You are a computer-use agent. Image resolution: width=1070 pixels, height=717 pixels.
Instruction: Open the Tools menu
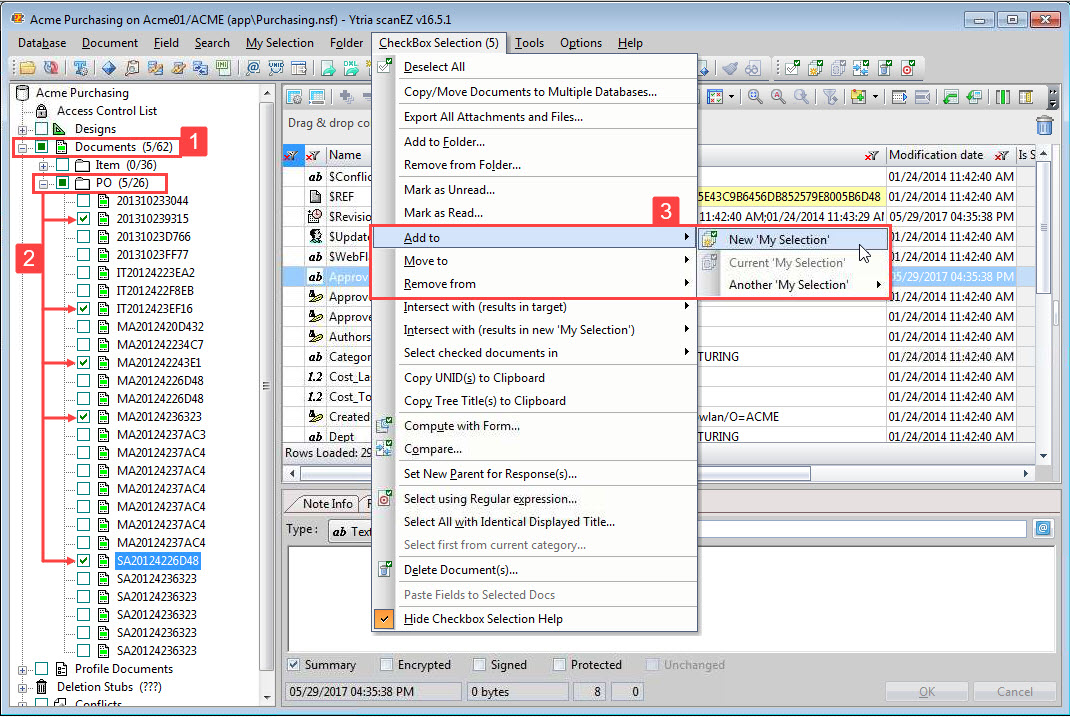click(529, 43)
